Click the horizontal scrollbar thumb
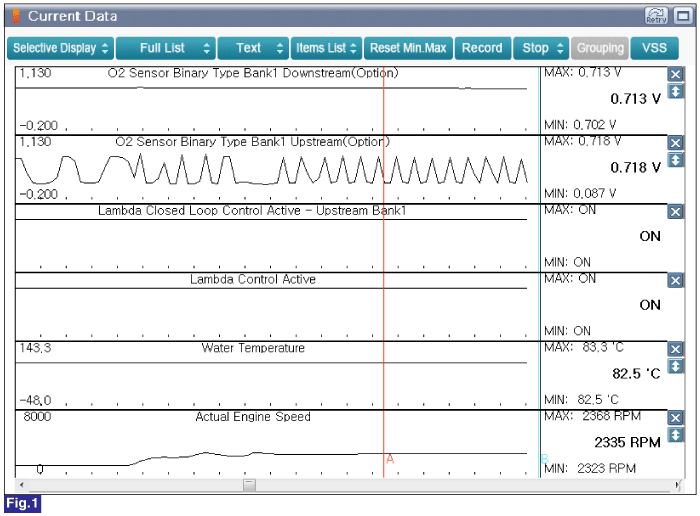 pyautogui.click(x=250, y=485)
